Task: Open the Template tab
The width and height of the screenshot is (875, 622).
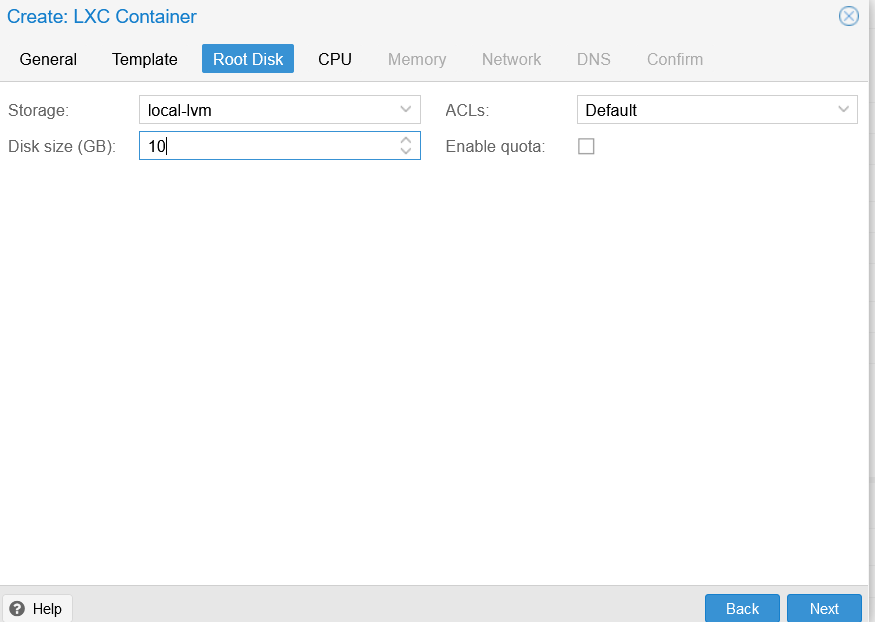Action: [x=145, y=59]
